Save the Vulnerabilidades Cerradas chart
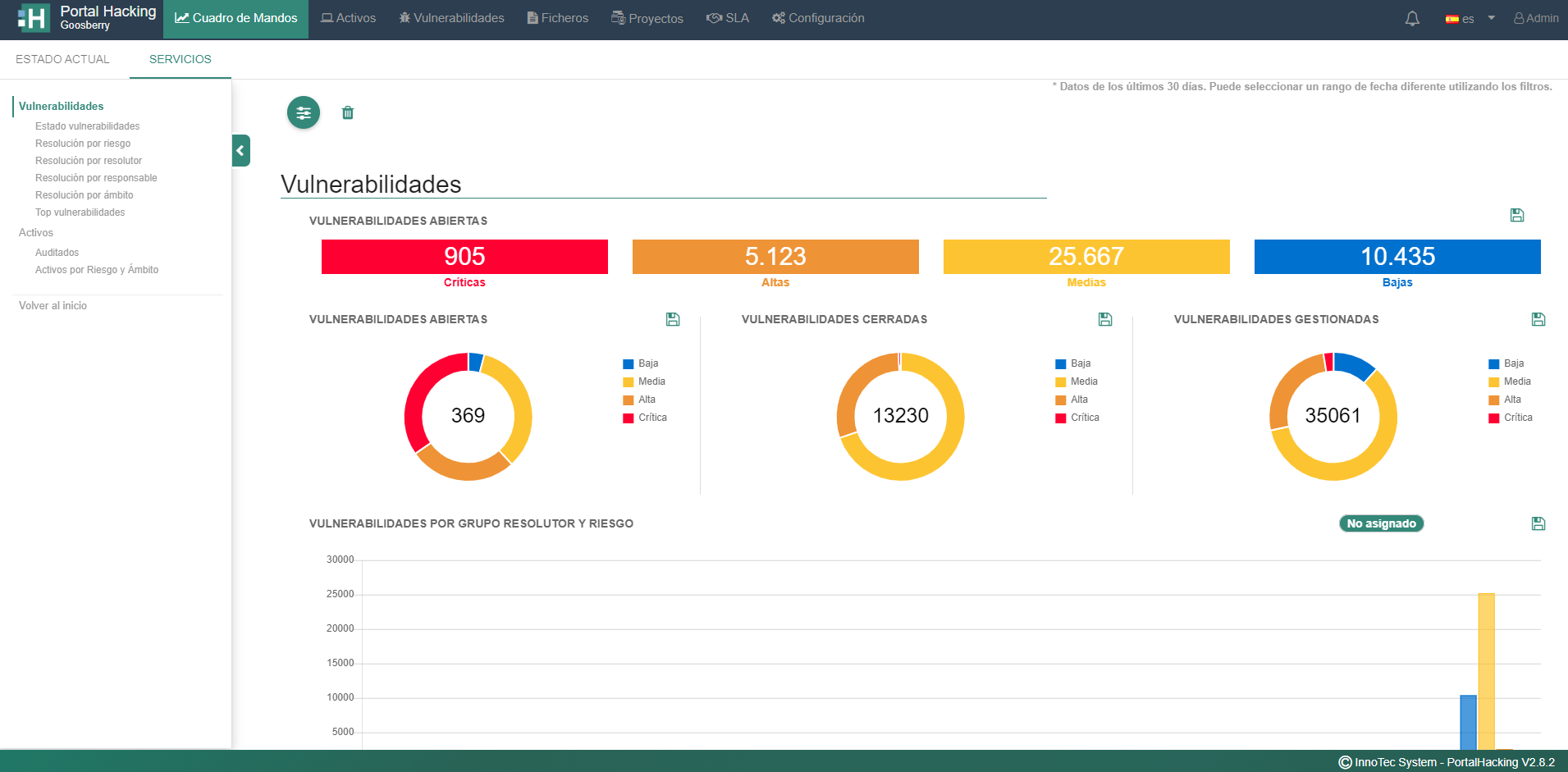Screen dimensions: 1568x772 click(1105, 319)
